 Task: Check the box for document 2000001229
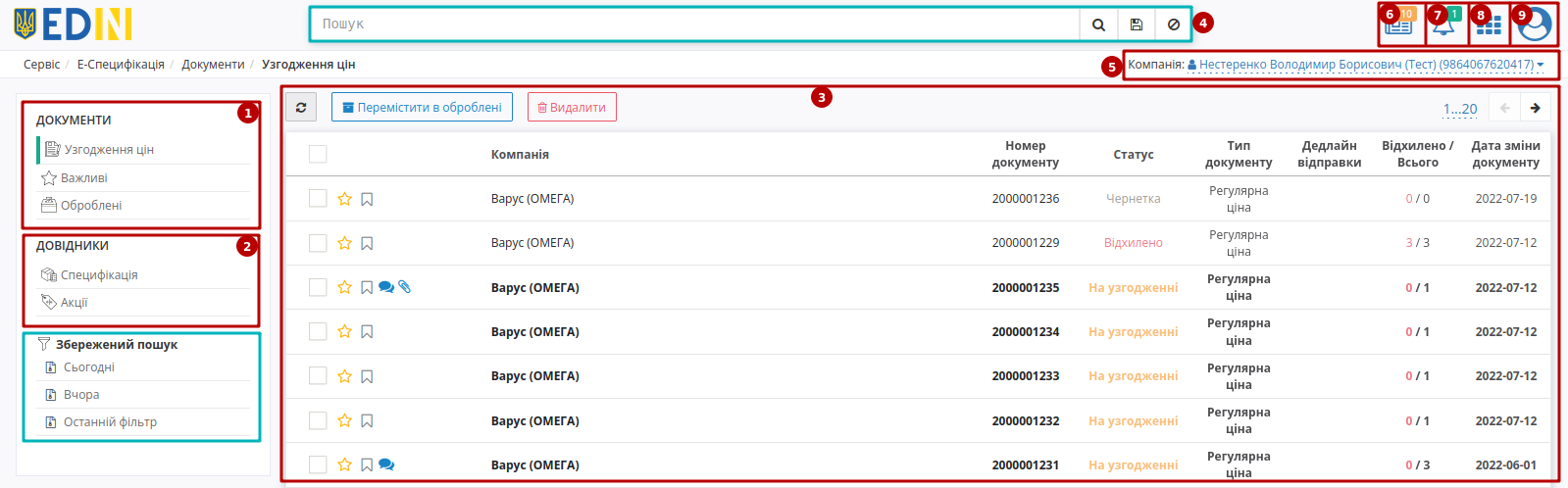(318, 243)
